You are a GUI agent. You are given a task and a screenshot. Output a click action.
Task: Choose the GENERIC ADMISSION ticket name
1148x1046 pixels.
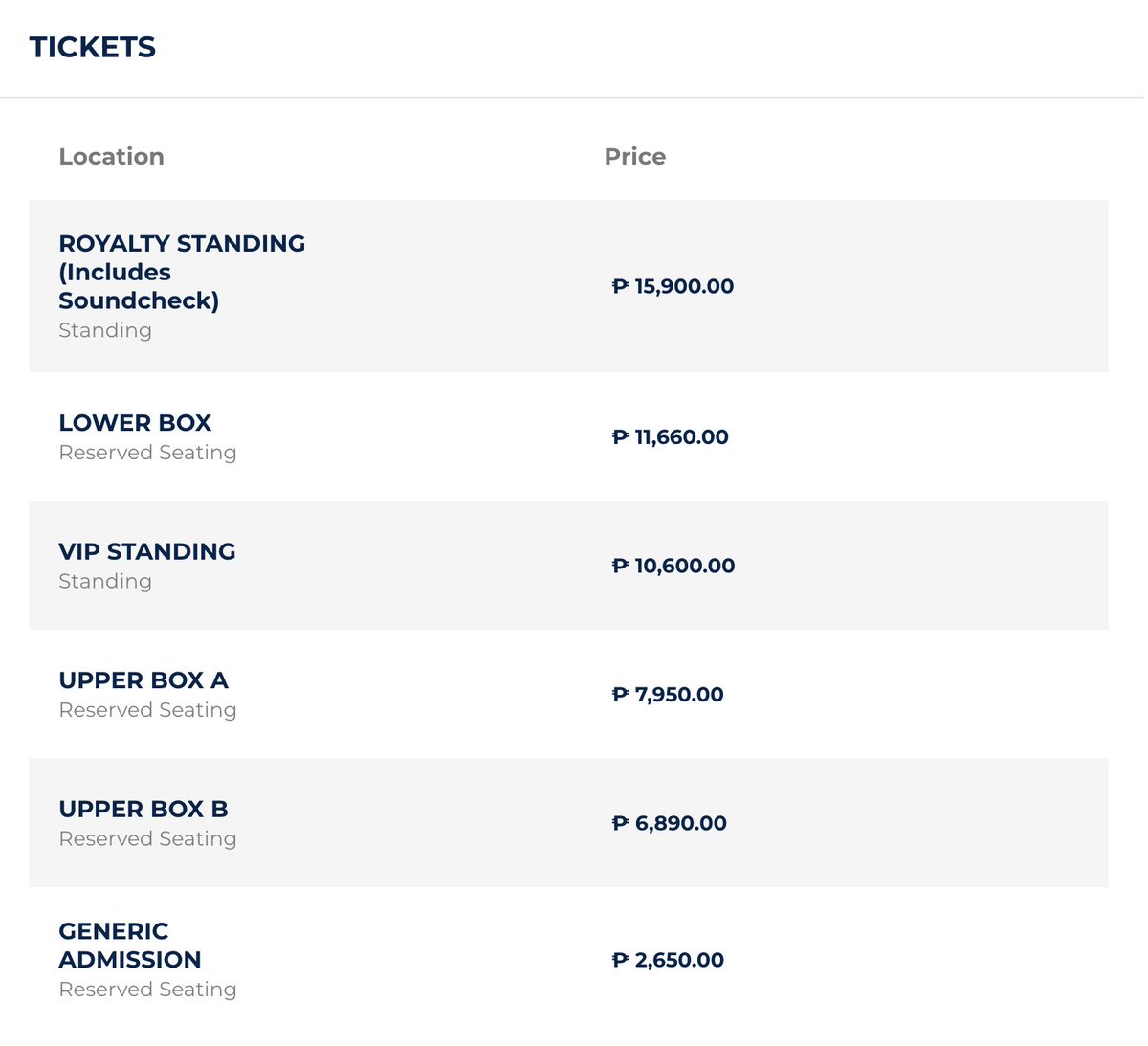[130, 946]
